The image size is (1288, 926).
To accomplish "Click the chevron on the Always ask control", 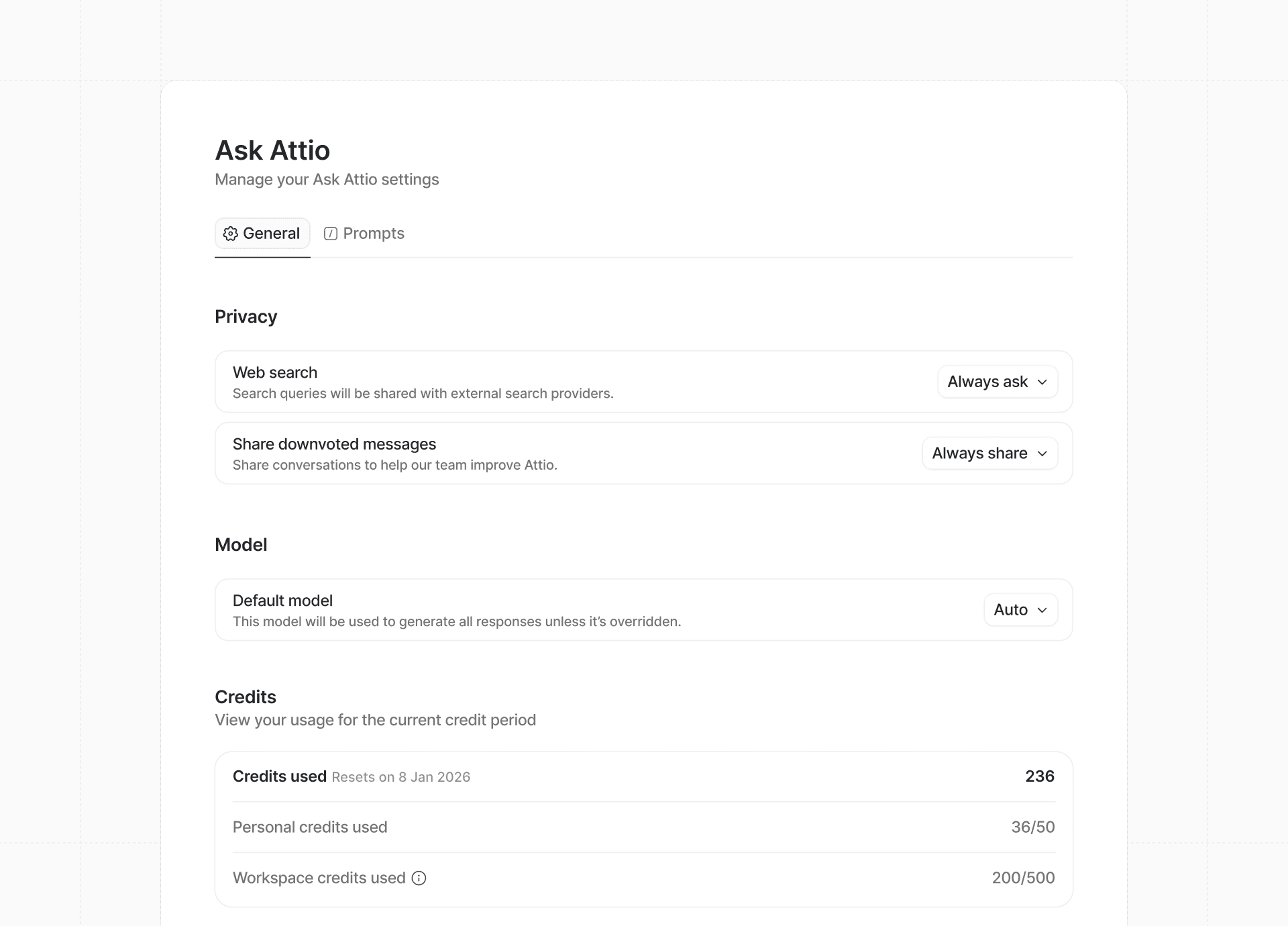I will click(x=1042, y=382).
